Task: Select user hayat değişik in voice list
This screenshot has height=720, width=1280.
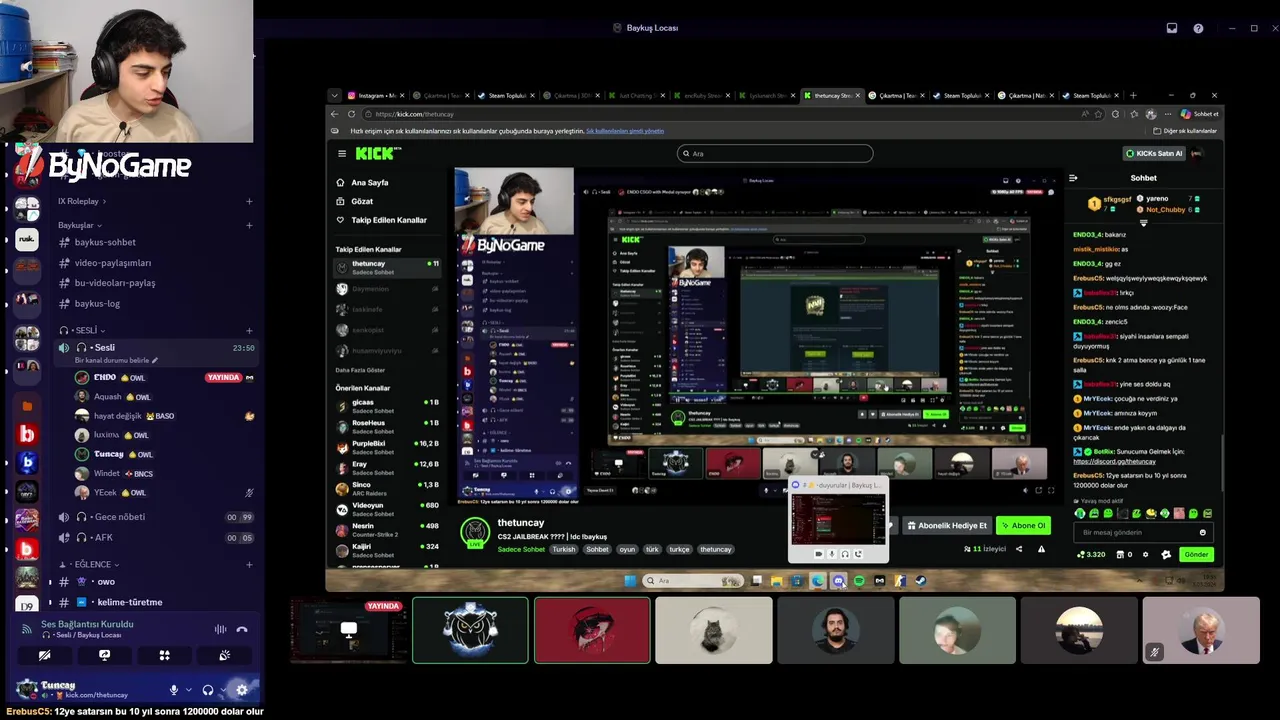Action: click(x=164, y=415)
